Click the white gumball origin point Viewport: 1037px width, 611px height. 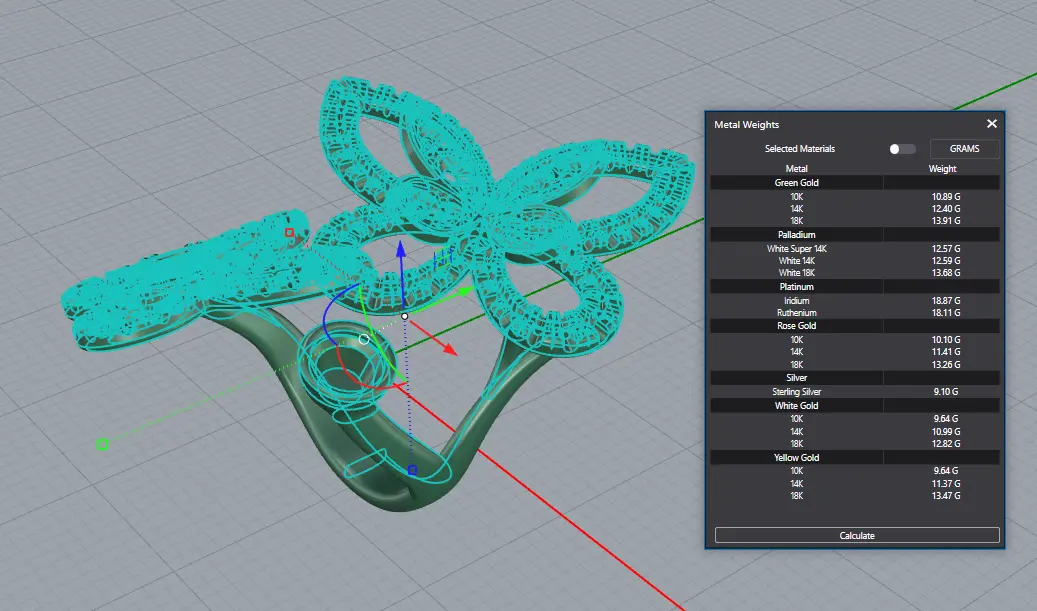404,316
